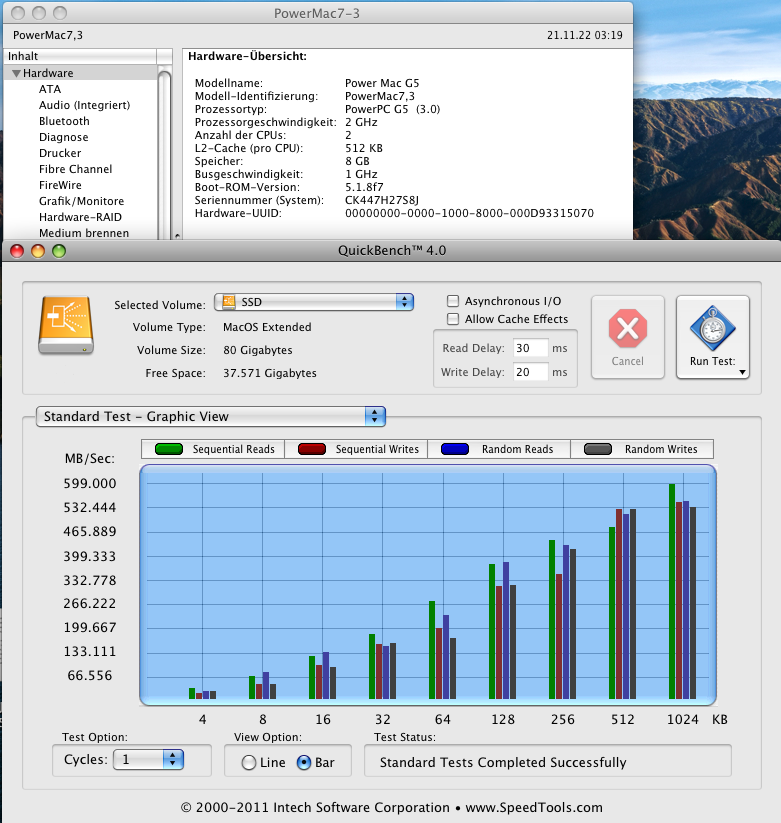781x823 pixels.
Task: Click the red Sequential Writes legend swatch
Action: (312, 449)
